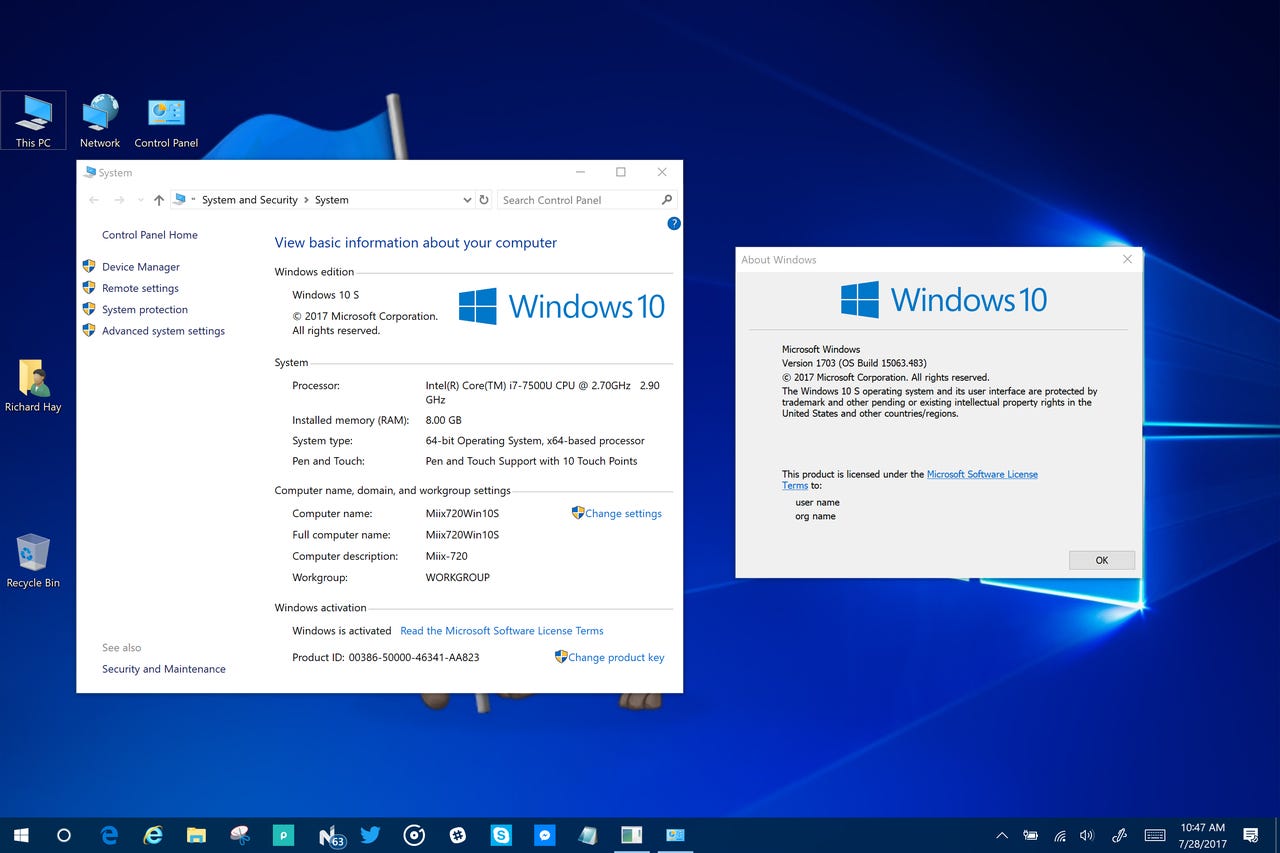Open Microsoft Edge from the taskbar
Viewport: 1280px width, 853px height.
coord(110,834)
